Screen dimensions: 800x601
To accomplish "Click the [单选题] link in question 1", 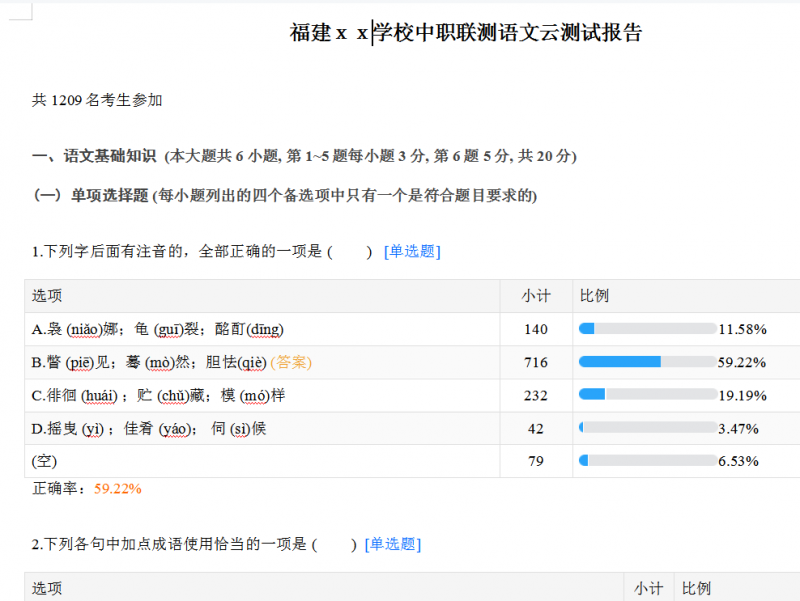I will tap(412, 252).
